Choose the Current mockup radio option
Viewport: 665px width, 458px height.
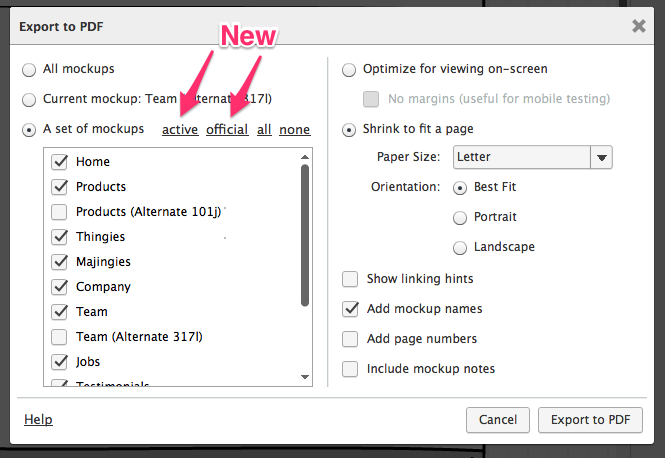coord(29,100)
